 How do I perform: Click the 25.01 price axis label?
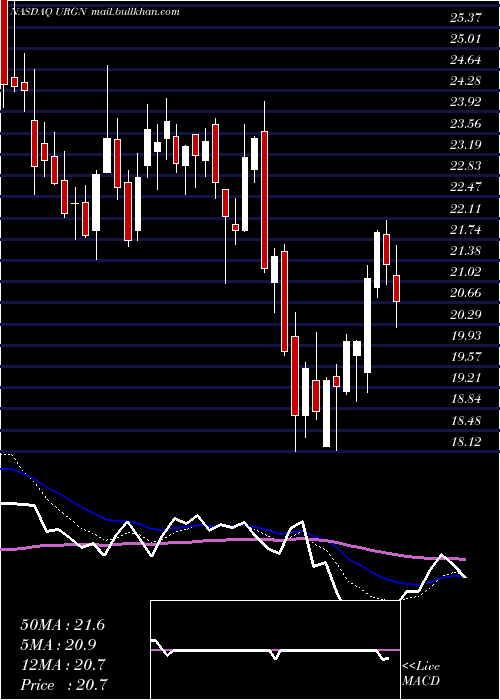[x=466, y=39]
